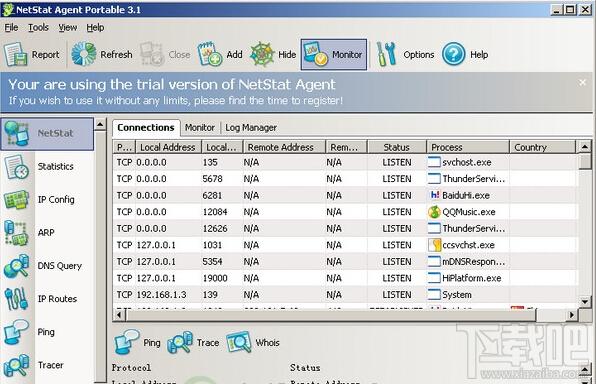Sort by Local Address column header
This screenshot has width=596, height=384.
coord(168,147)
